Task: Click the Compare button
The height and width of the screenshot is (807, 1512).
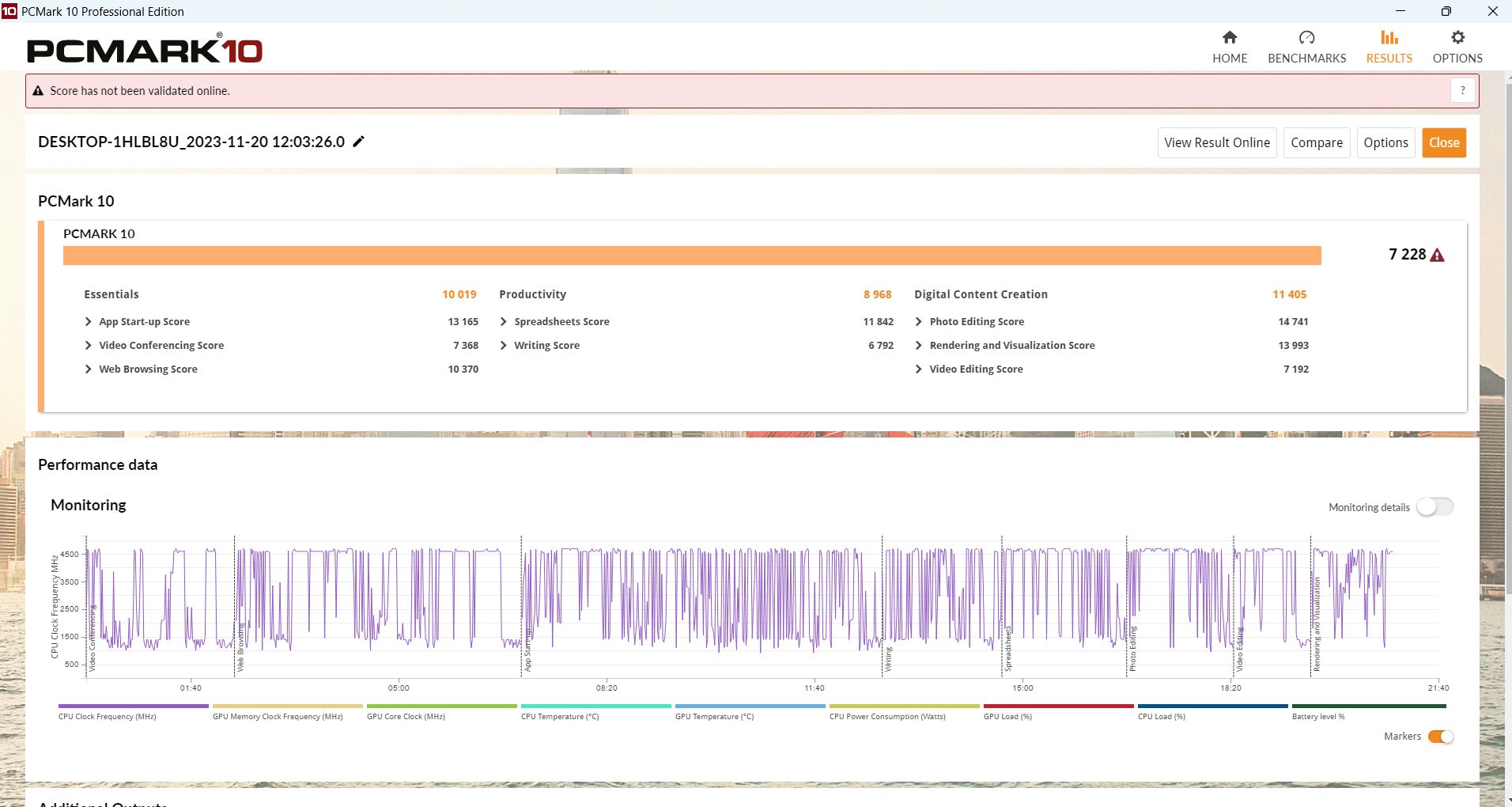Action: tap(1316, 142)
